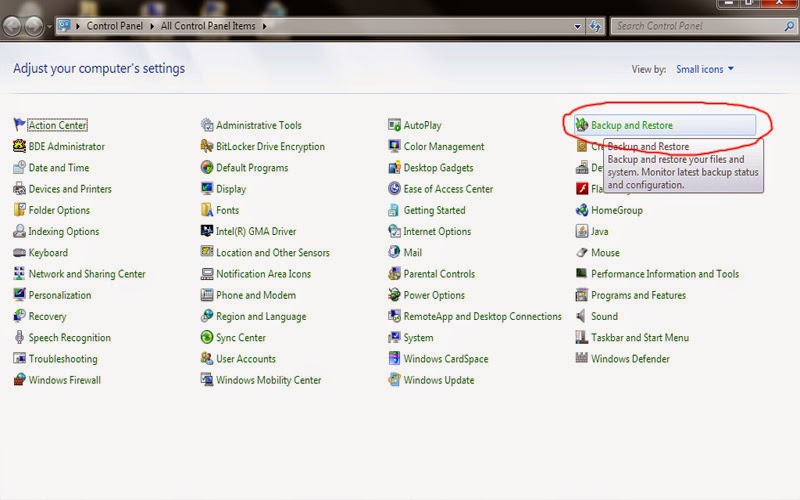The width and height of the screenshot is (800, 500).
Task: Open Phone and Modem
Action: click(x=256, y=295)
